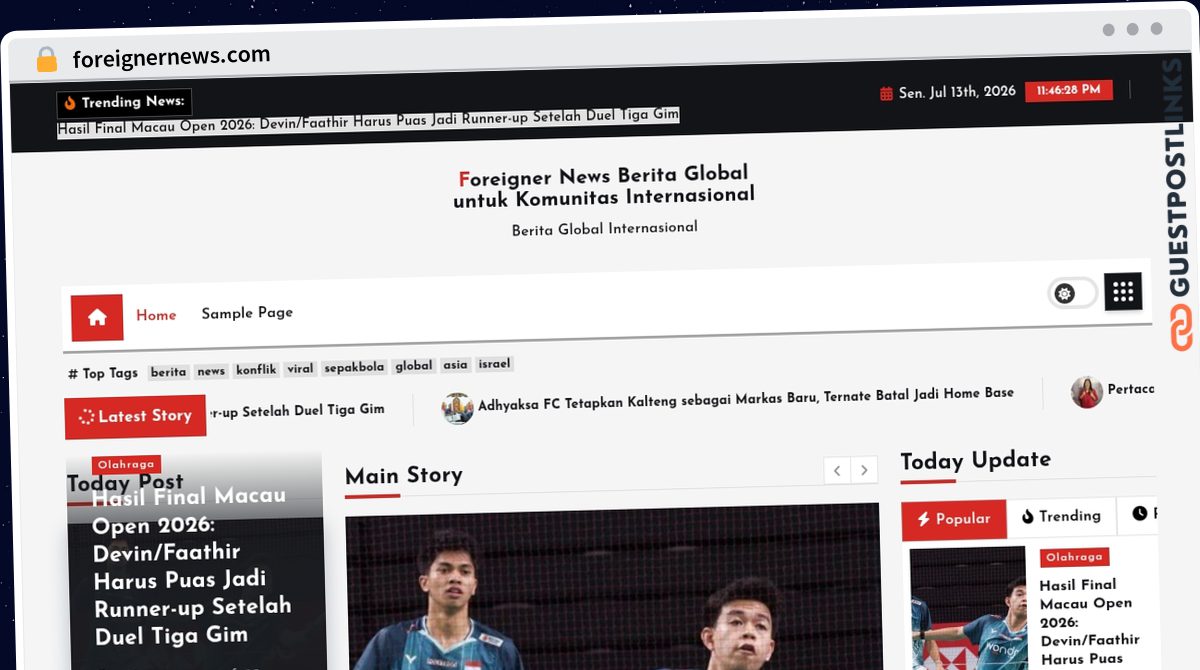The height and width of the screenshot is (670, 1200).
Task: Open Adhyaksa FC Tetapkan Kalteng ticker story
Action: tap(746, 399)
